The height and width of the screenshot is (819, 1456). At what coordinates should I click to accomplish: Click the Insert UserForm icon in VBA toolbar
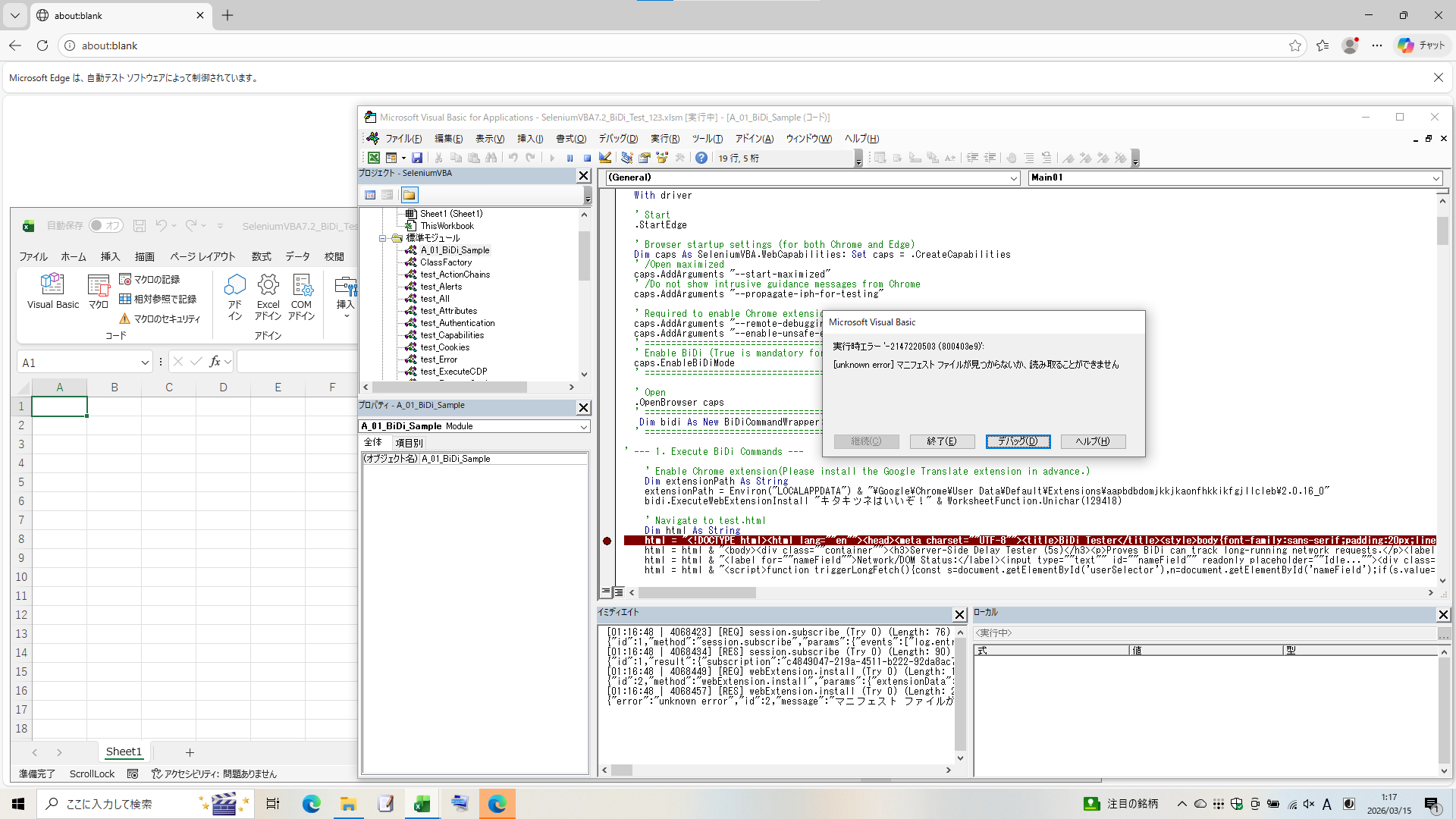pyautogui.click(x=391, y=158)
